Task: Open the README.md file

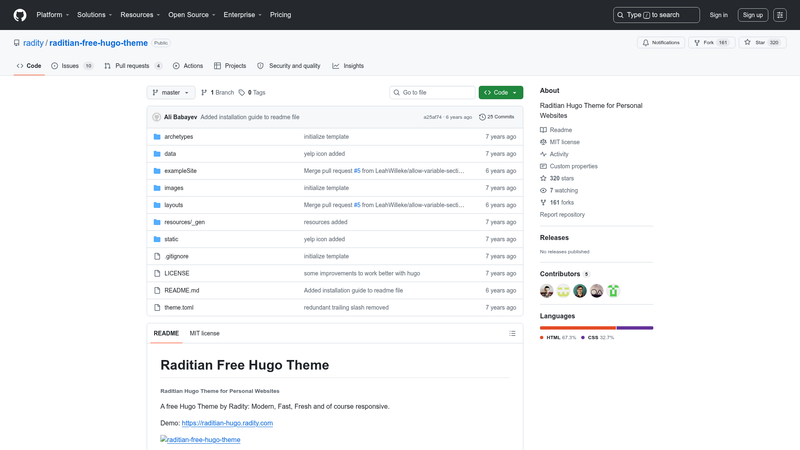Action: [x=182, y=290]
